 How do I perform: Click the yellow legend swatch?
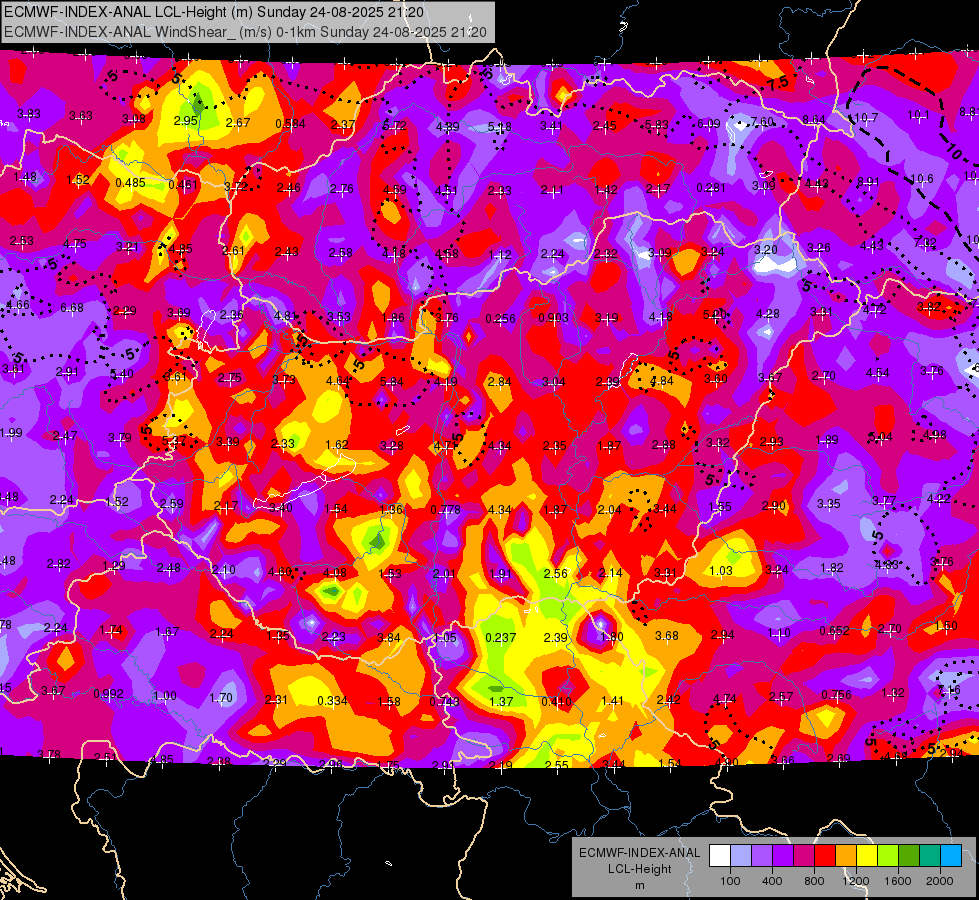[867, 856]
